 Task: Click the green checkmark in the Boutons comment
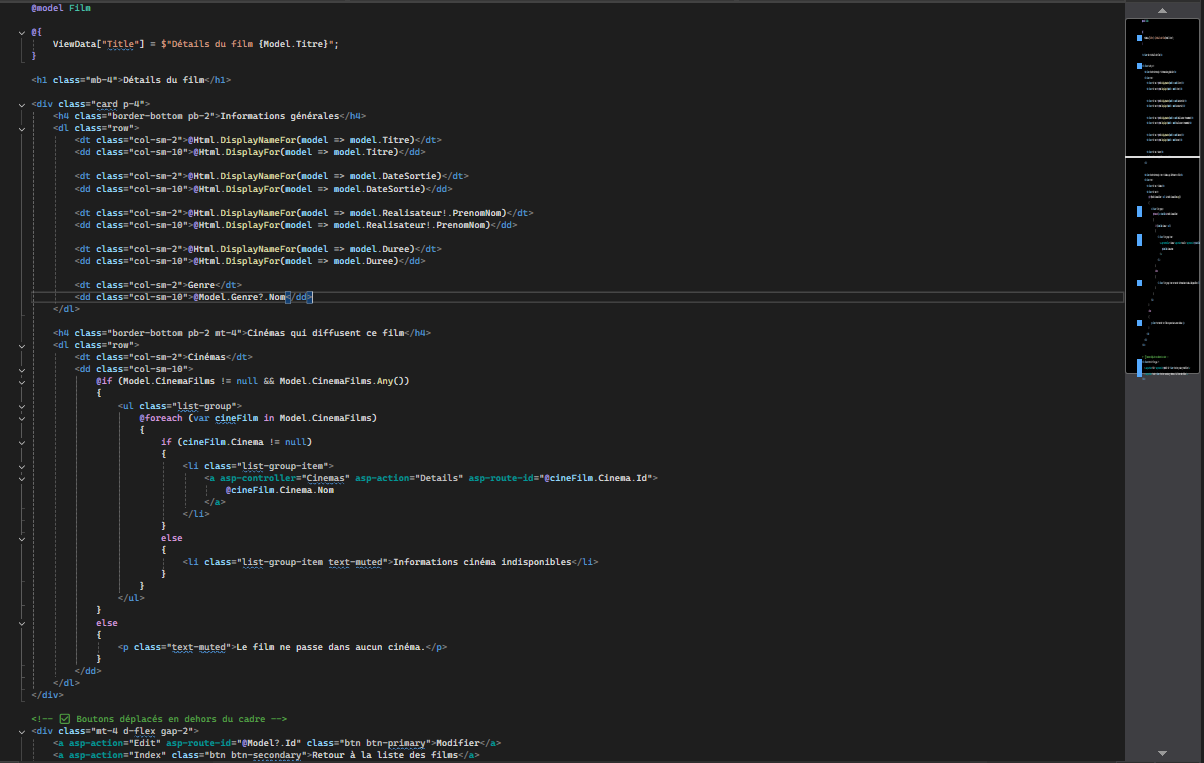64,718
